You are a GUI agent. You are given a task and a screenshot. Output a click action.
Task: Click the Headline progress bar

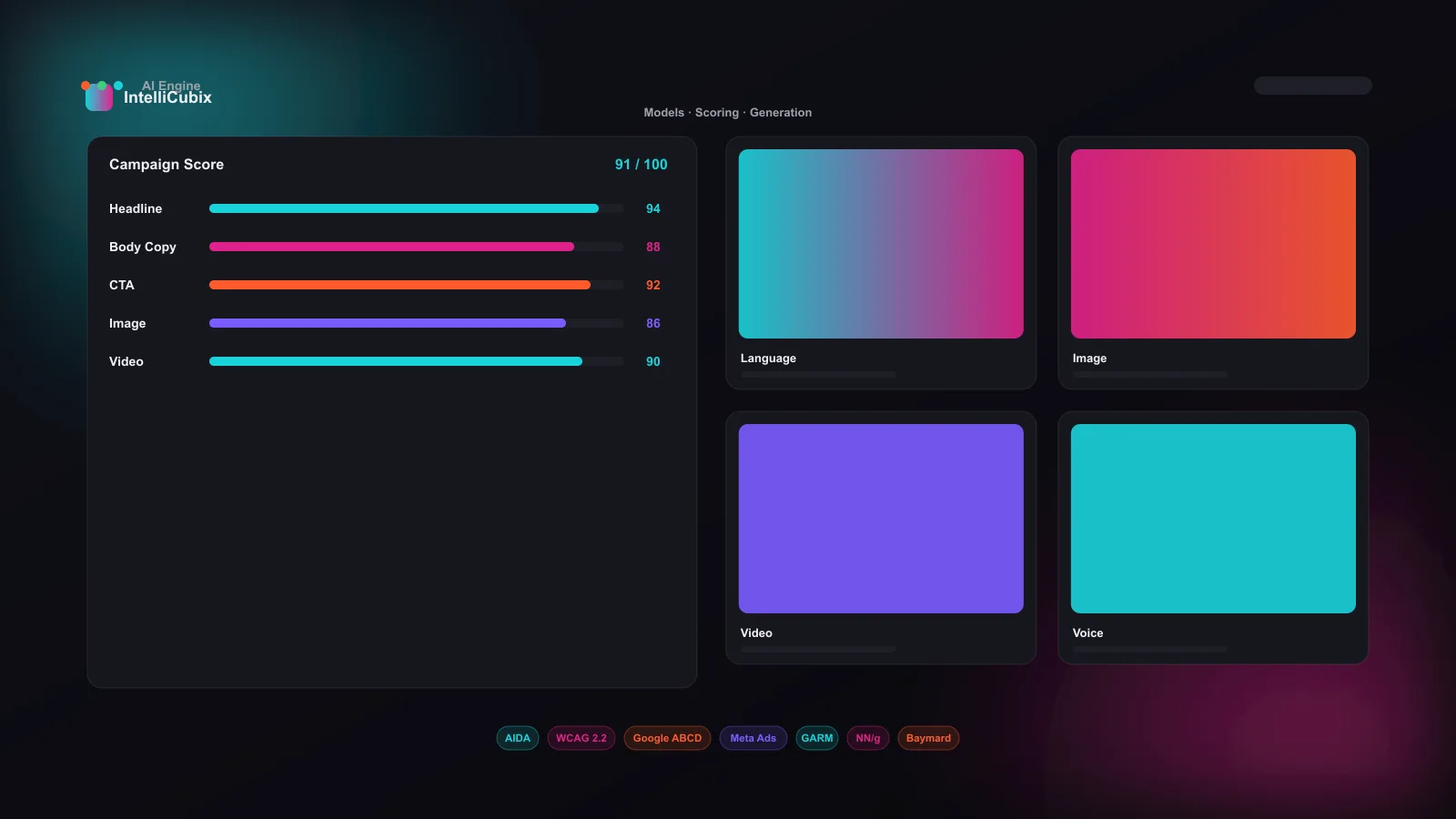coord(417,208)
